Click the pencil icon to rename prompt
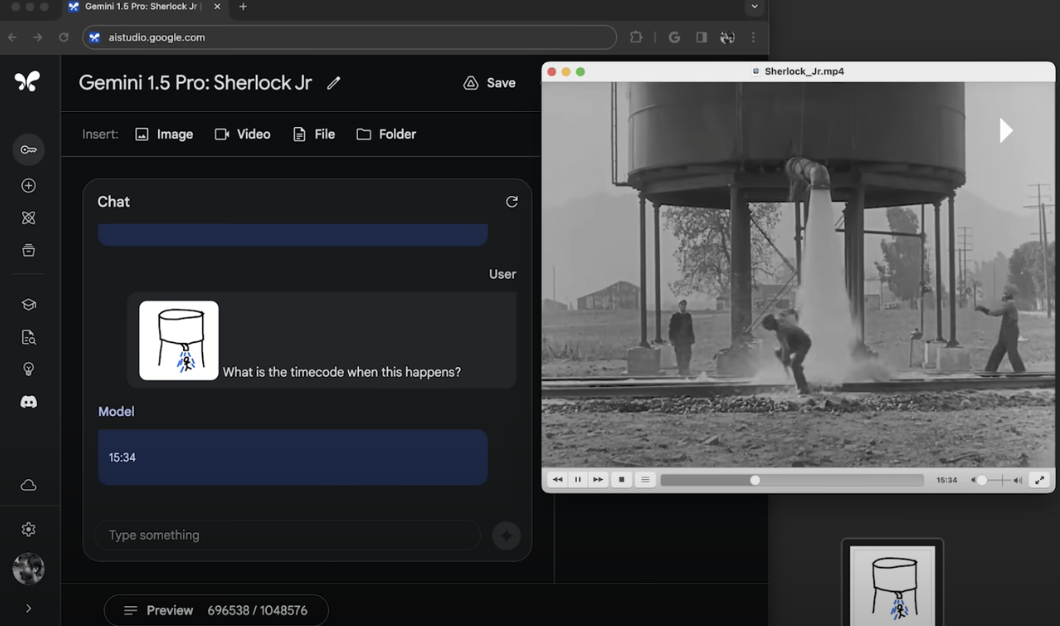 click(334, 83)
